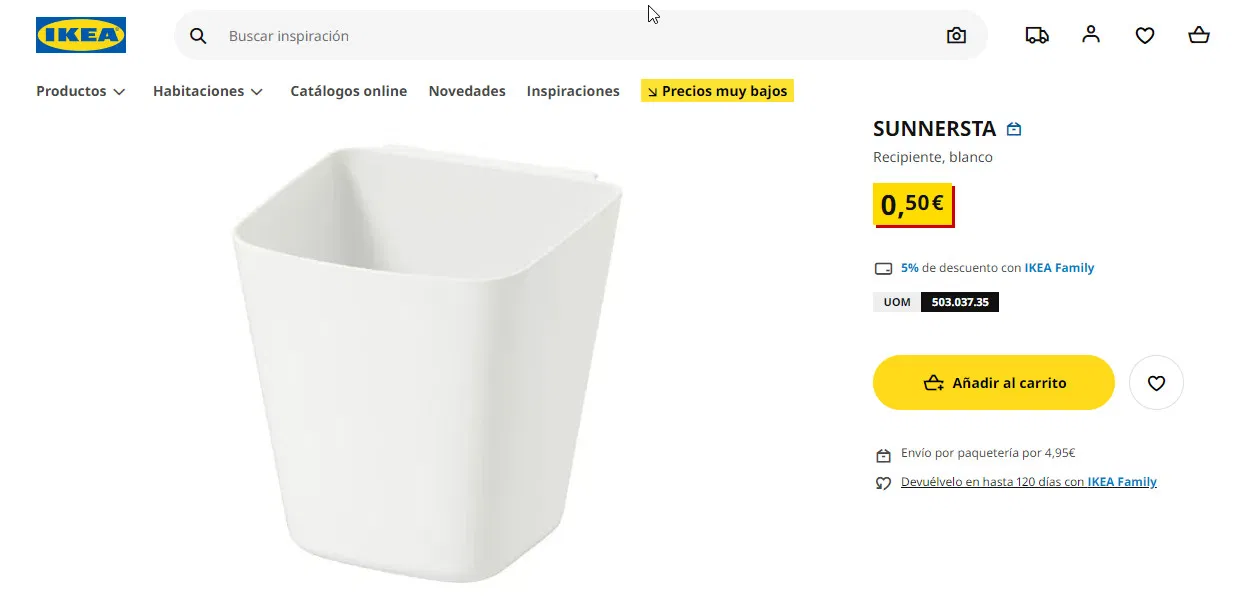Open the user profile icon
This screenshot has height=606, width=1234.
(1090, 34)
